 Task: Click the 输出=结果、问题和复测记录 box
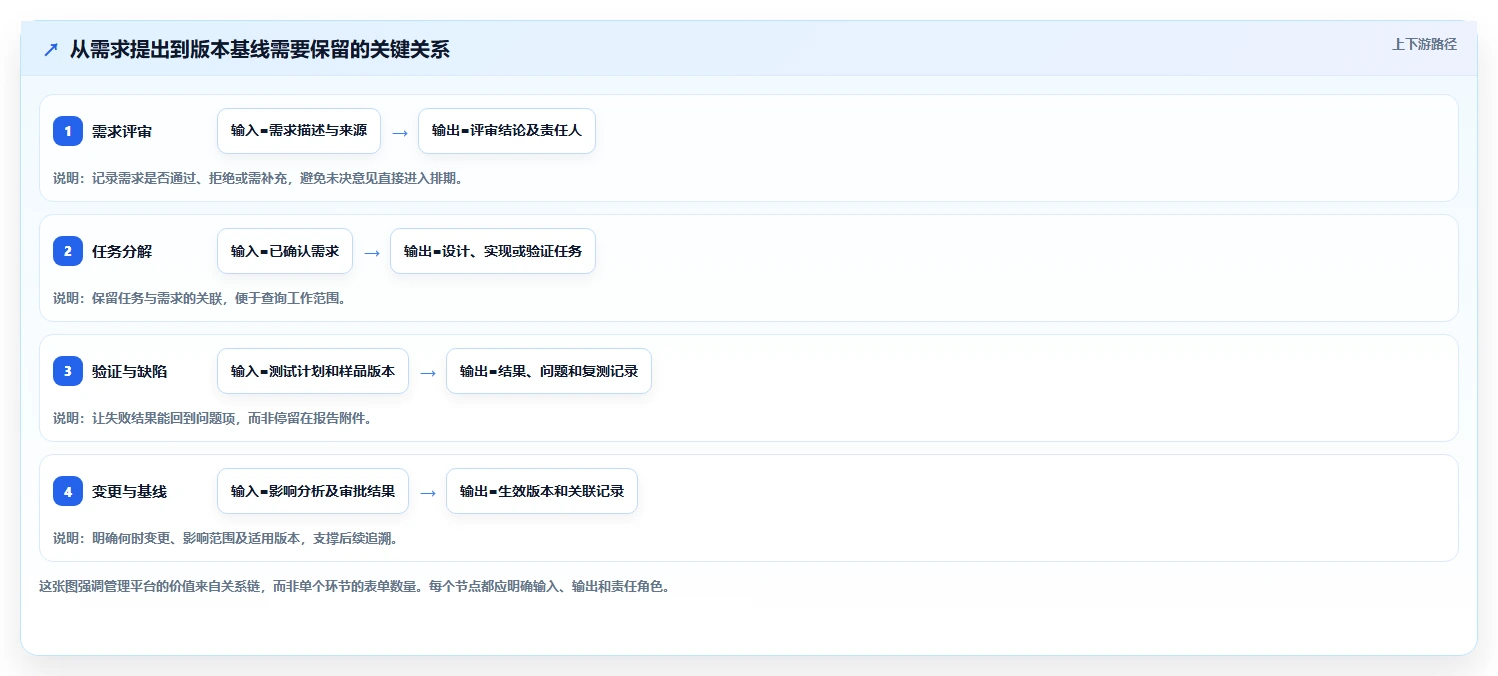549,371
